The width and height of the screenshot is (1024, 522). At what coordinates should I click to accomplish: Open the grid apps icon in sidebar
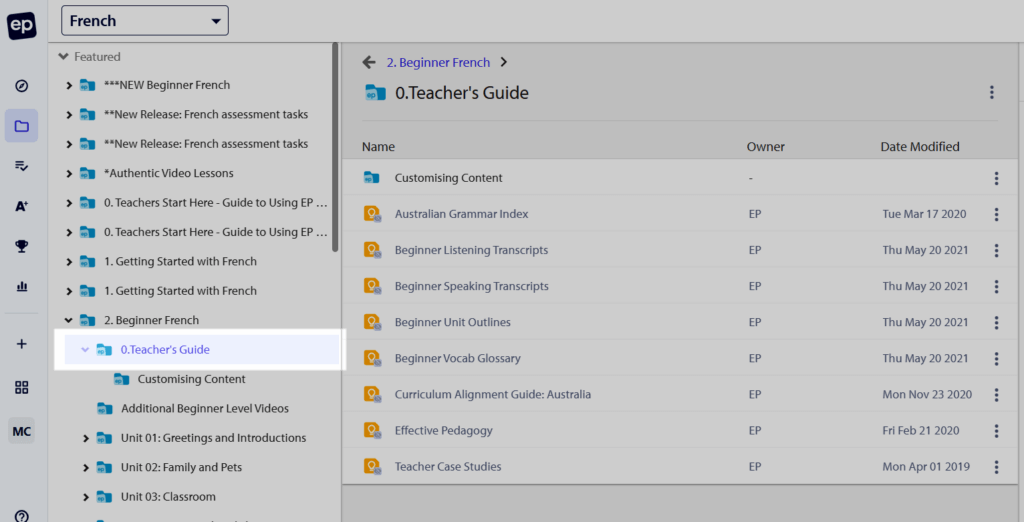[x=22, y=387]
